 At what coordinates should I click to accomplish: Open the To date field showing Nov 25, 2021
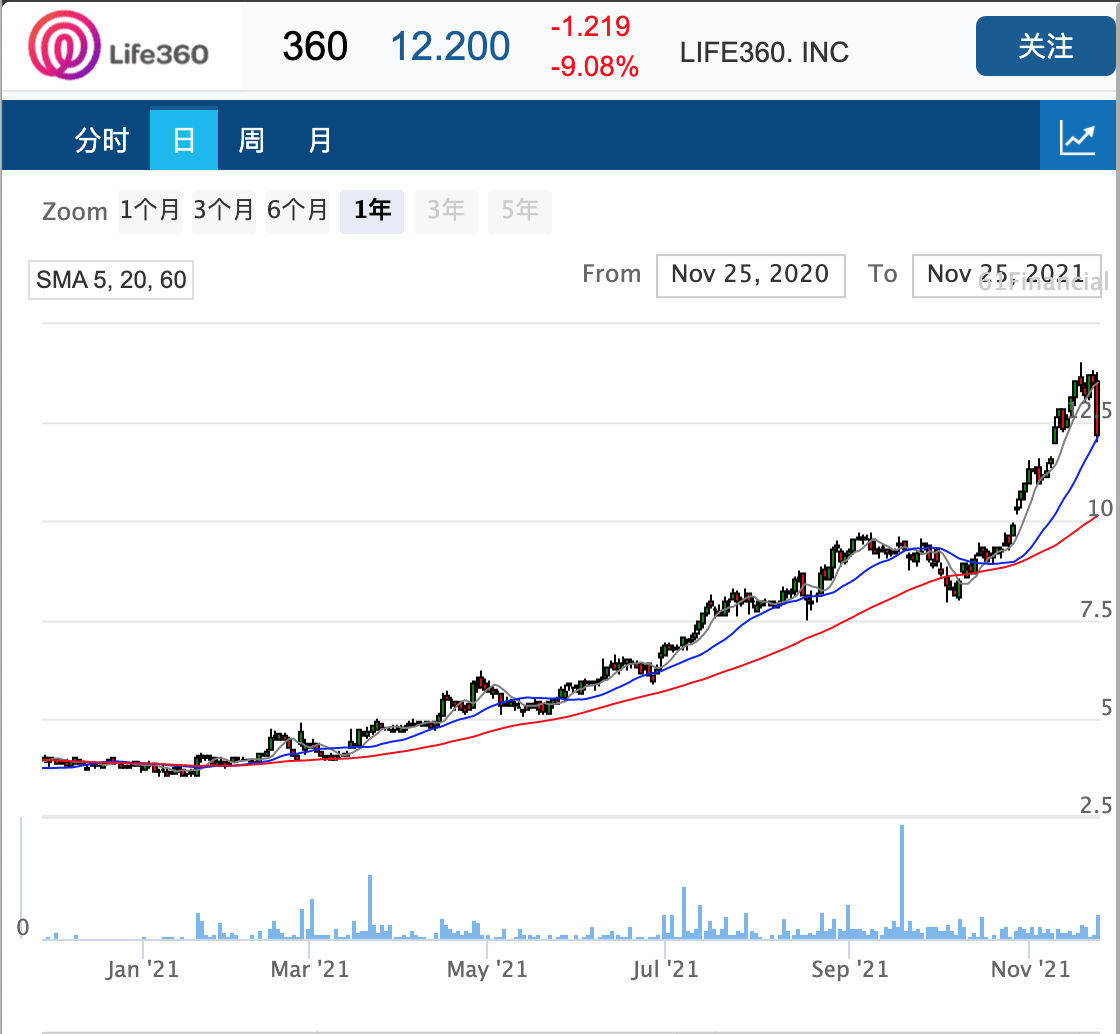coord(1006,275)
